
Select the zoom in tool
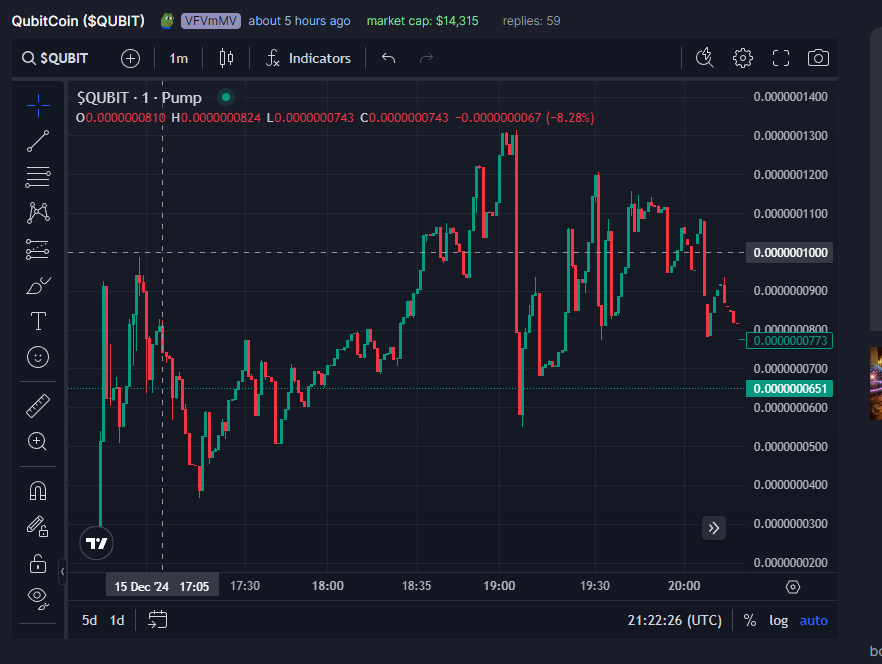click(x=38, y=442)
